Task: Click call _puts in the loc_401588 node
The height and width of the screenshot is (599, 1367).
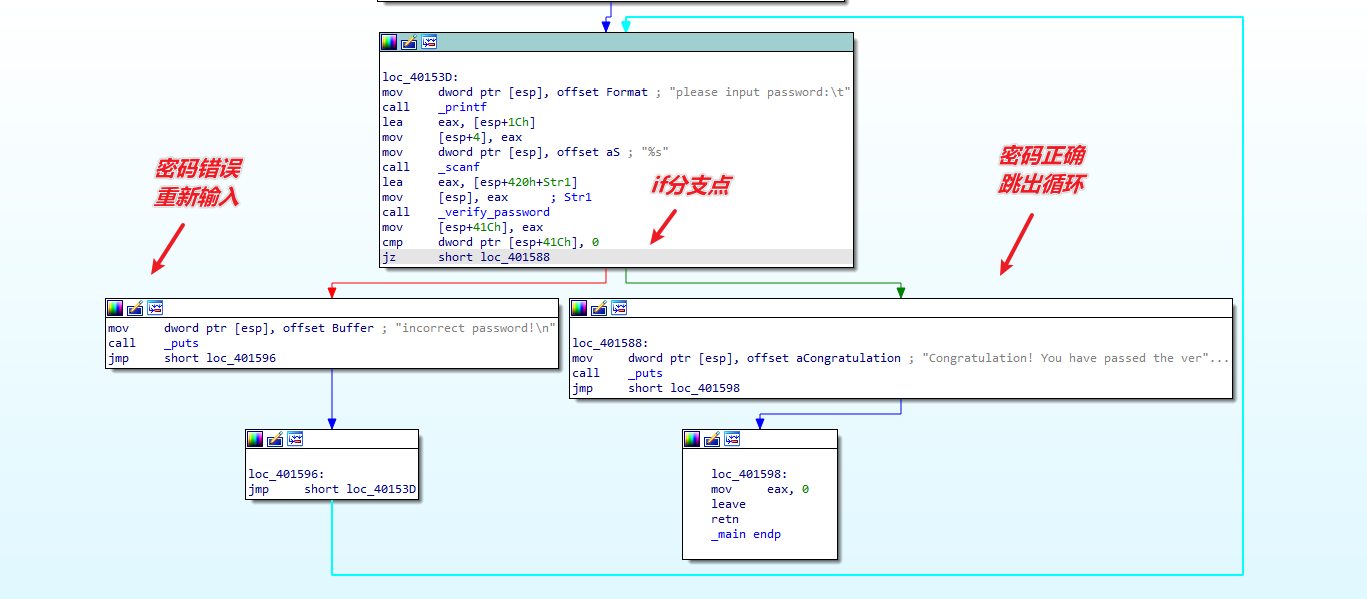Action: click(617, 373)
